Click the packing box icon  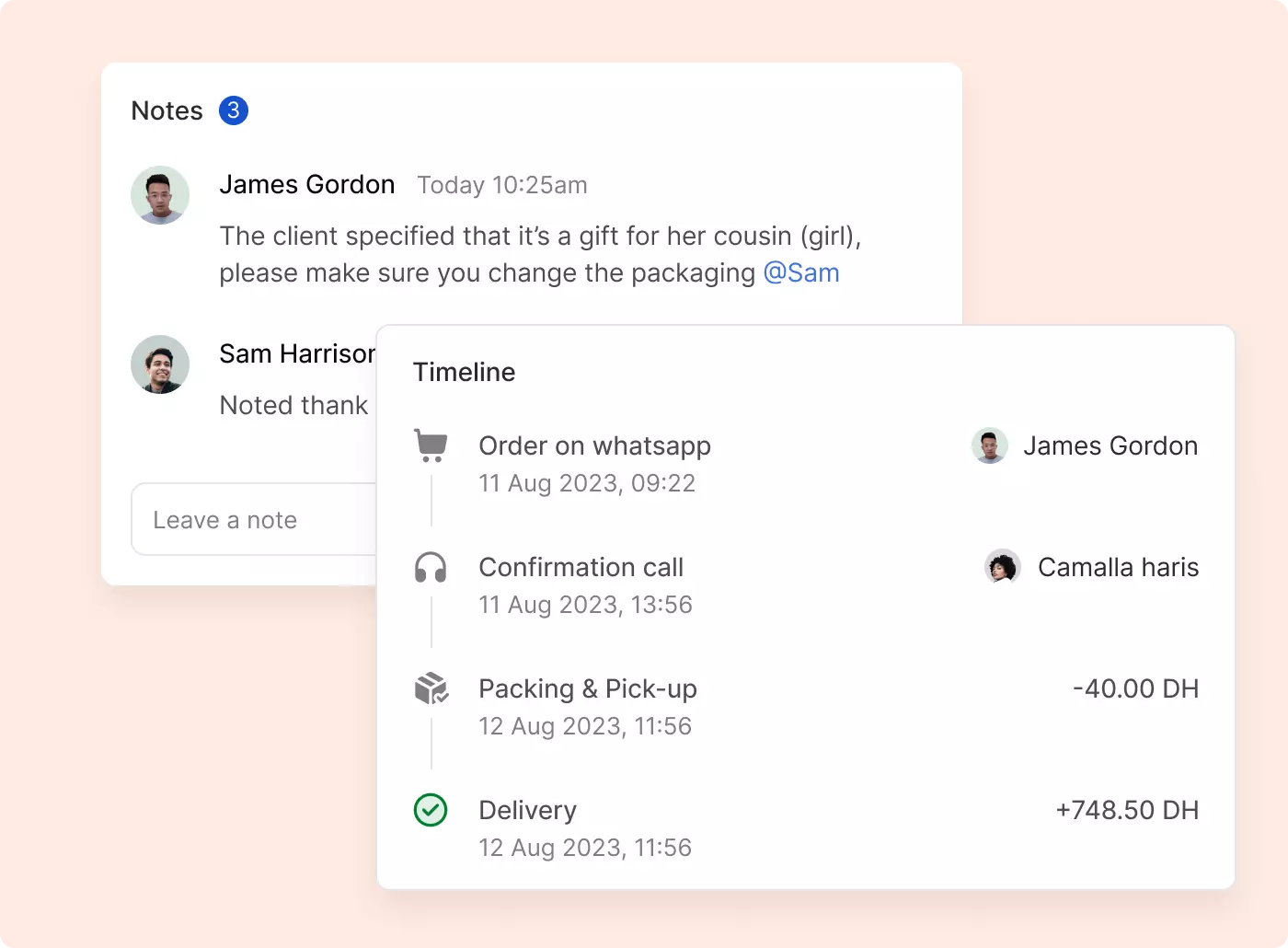[x=431, y=688]
